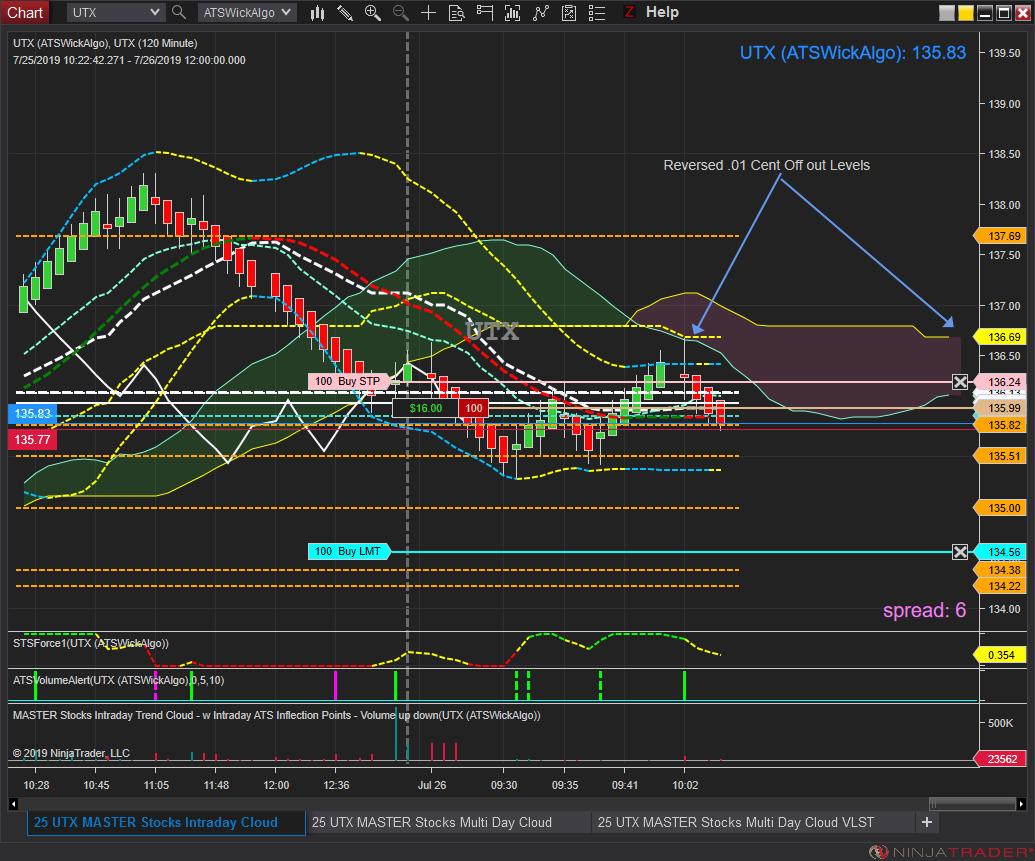Click the zoom out magnifier icon
Screen dimensions: 1035x861
tap(400, 13)
